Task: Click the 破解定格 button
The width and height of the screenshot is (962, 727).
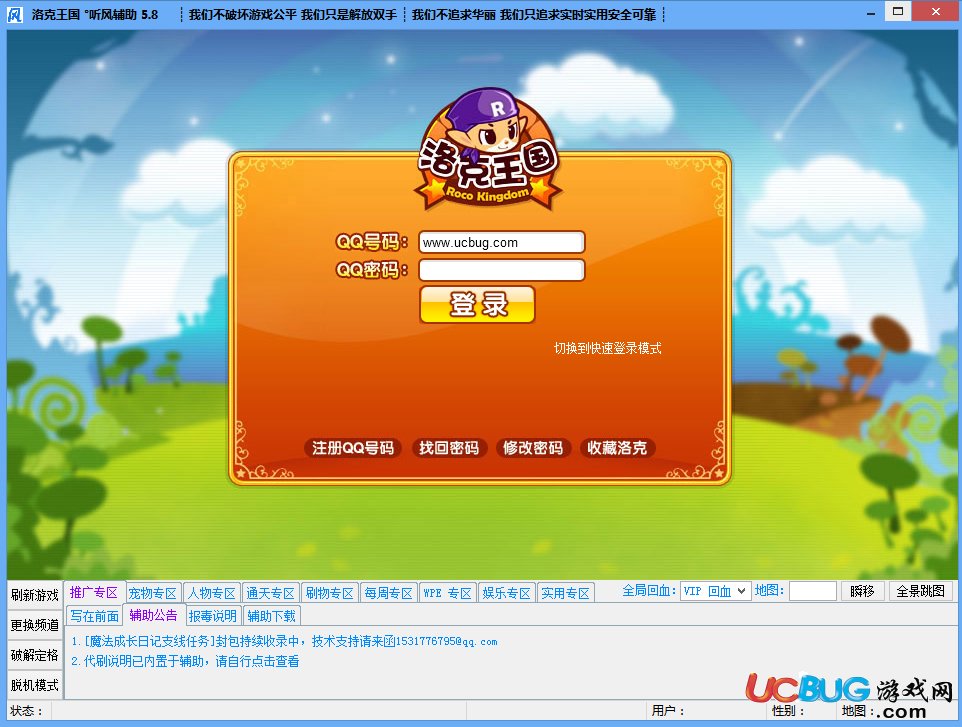Action: [x=35, y=655]
